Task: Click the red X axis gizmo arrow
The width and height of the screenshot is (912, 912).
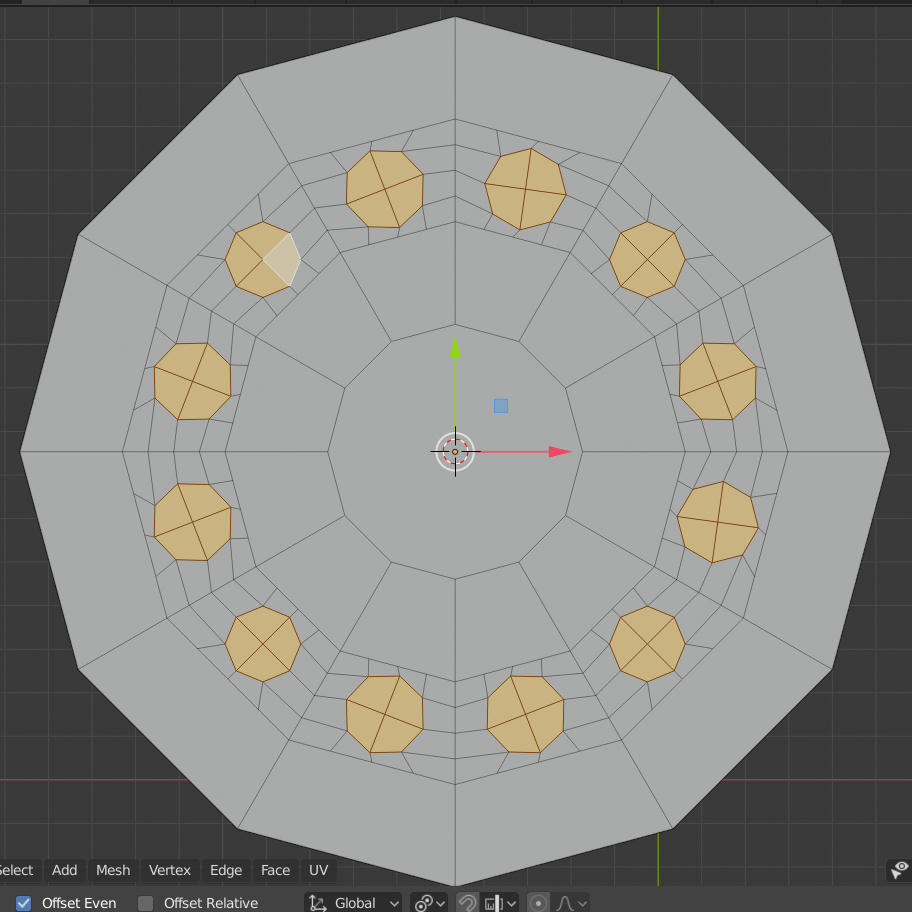Action: click(560, 451)
